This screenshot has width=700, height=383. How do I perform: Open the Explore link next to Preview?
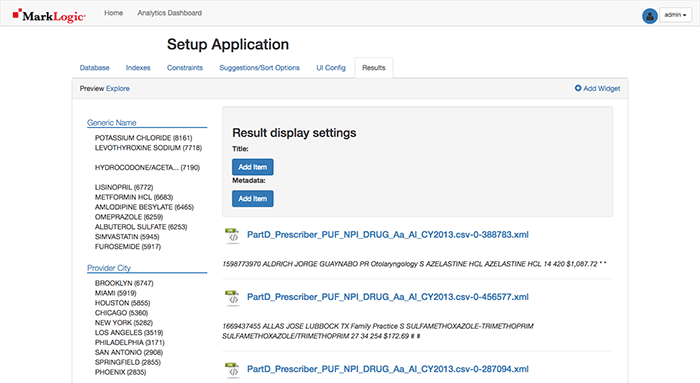118,88
